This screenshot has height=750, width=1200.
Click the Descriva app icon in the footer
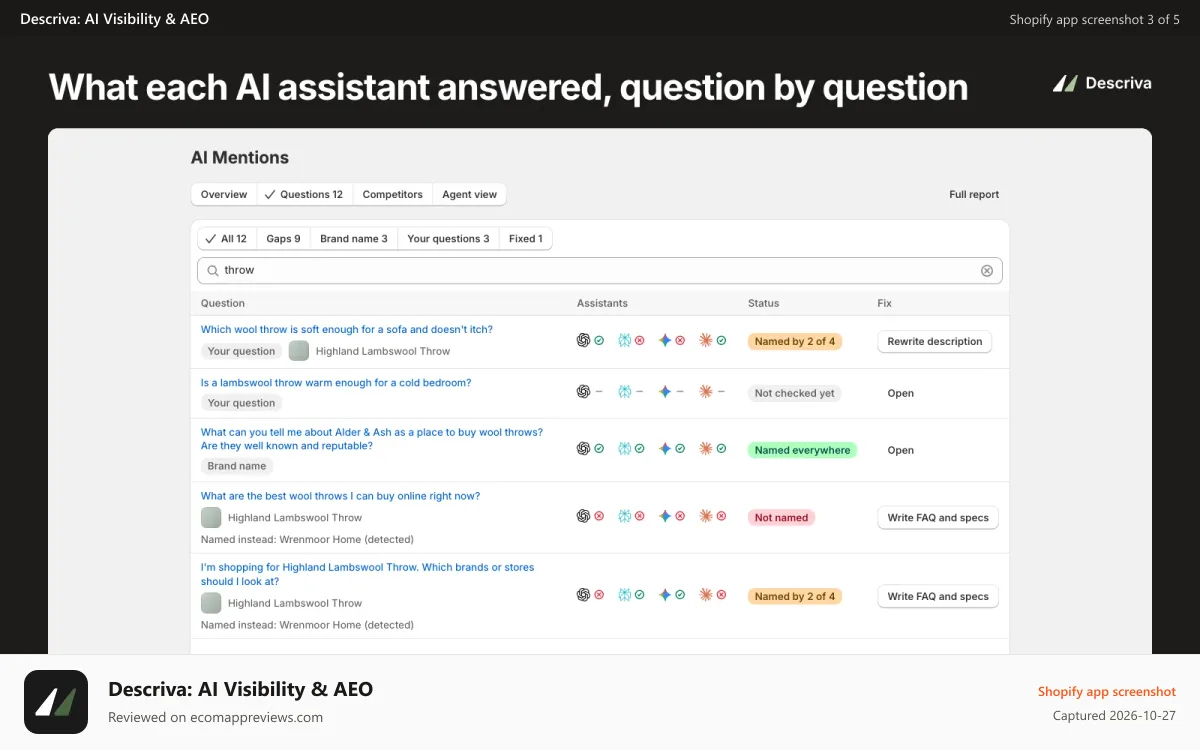click(56, 702)
